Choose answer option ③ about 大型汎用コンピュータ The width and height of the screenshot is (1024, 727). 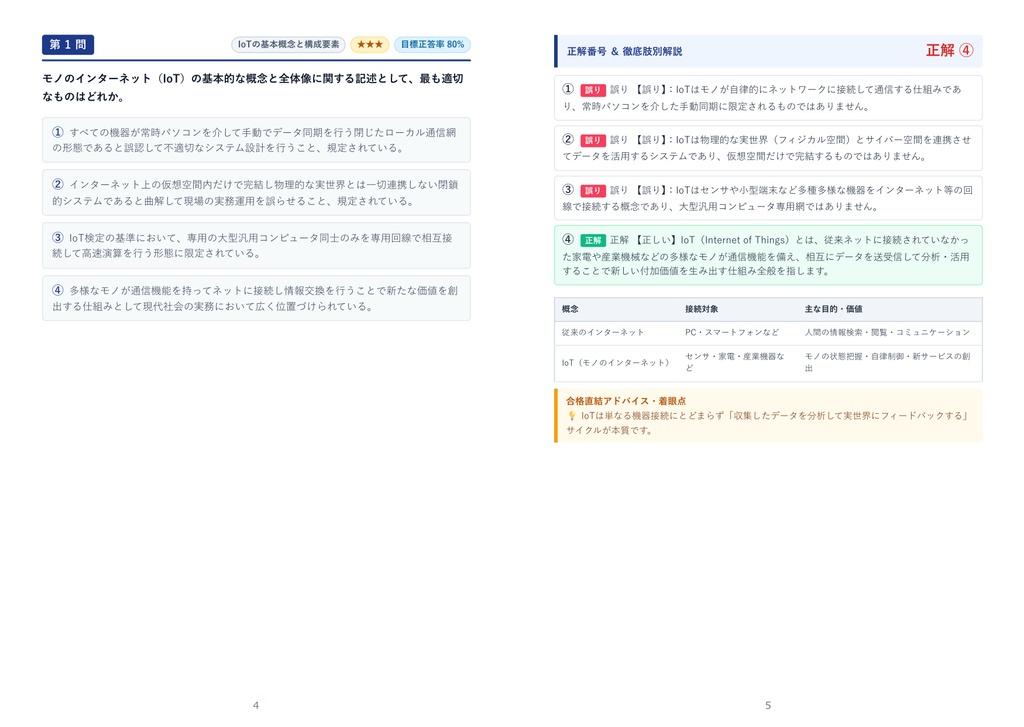[256, 246]
